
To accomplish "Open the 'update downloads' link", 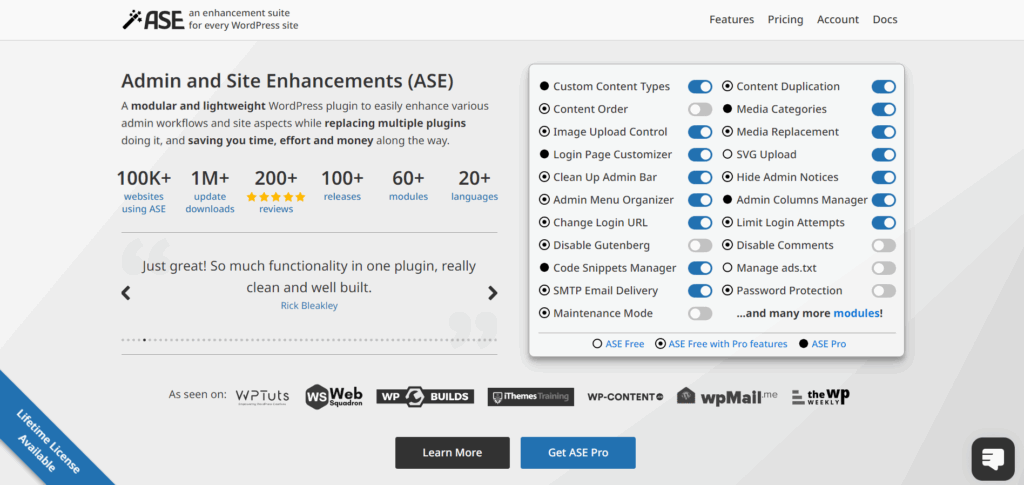I will coord(210,203).
